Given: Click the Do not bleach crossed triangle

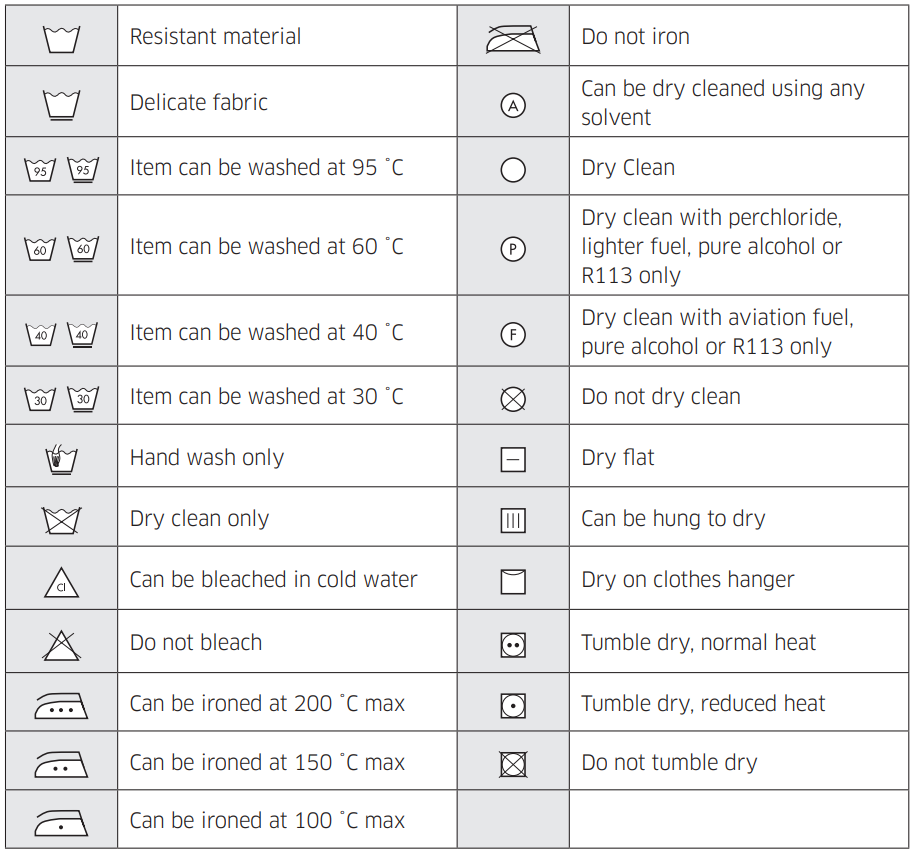Looking at the screenshot, I should coord(61,645).
